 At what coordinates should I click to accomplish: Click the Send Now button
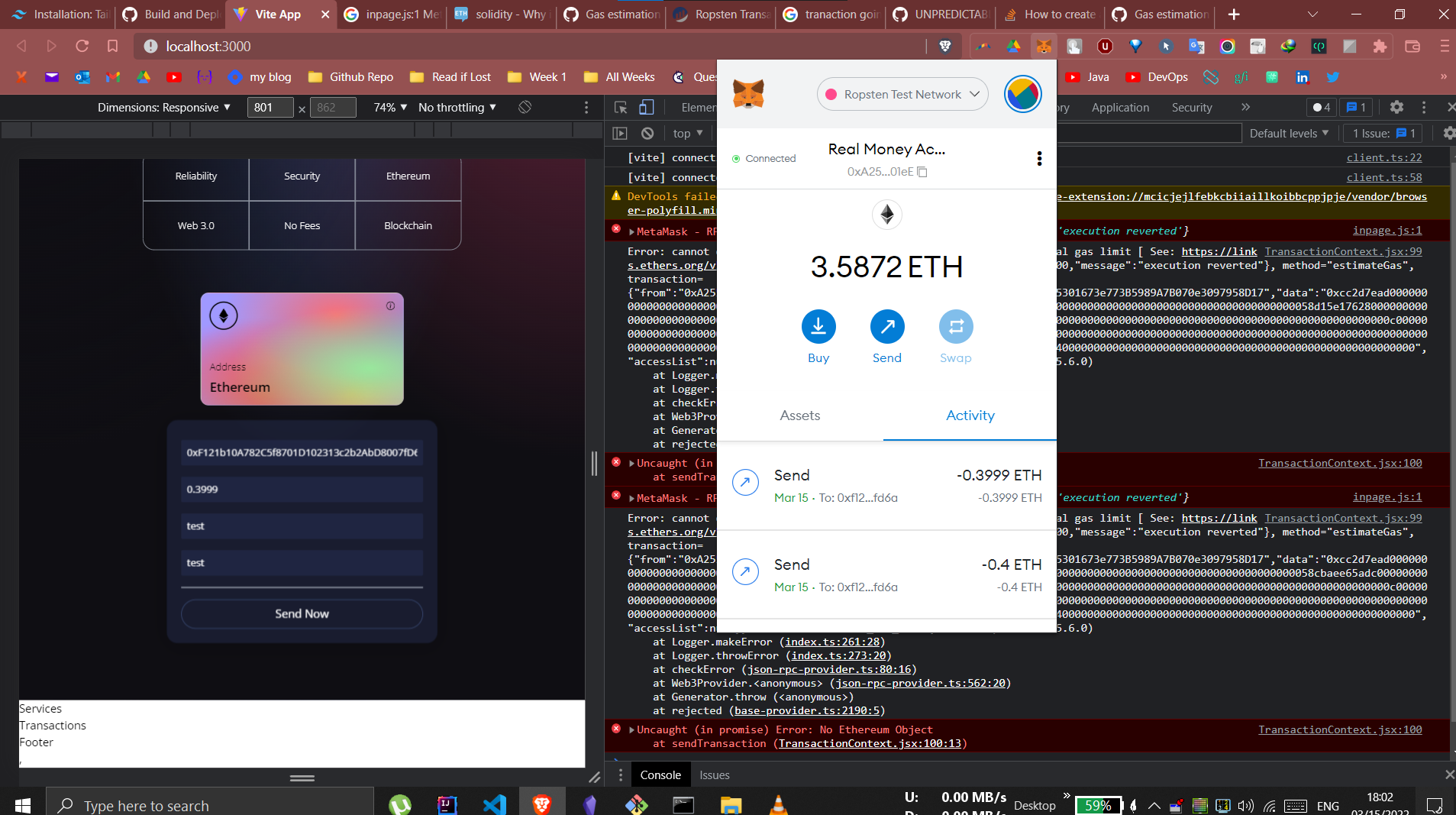click(x=301, y=613)
